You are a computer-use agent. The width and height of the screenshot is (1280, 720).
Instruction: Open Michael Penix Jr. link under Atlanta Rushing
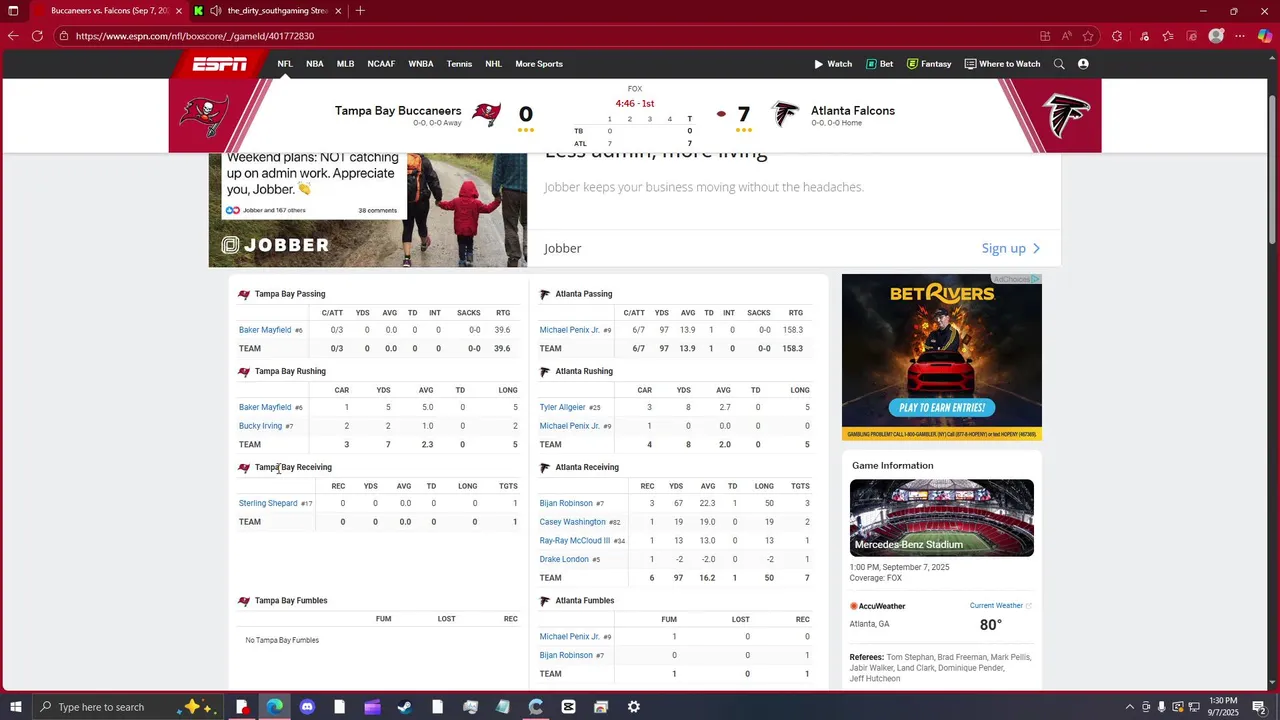(570, 426)
